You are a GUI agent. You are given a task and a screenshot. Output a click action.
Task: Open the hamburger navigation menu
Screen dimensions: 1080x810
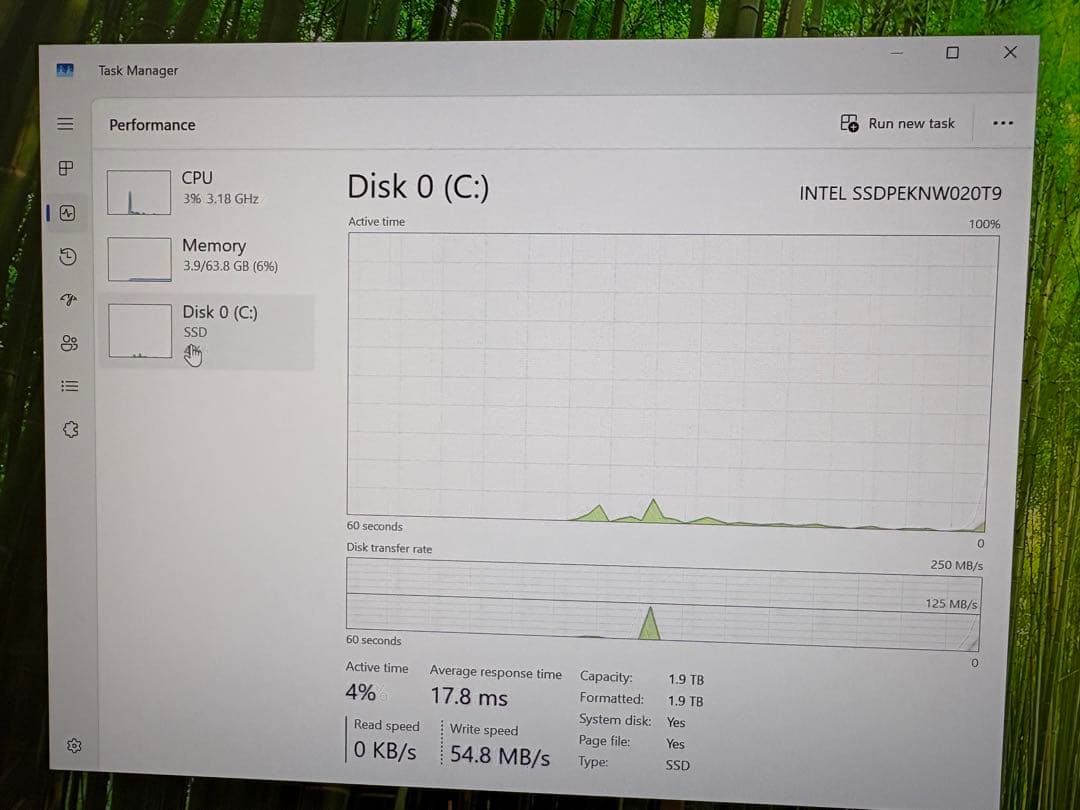tap(65, 124)
